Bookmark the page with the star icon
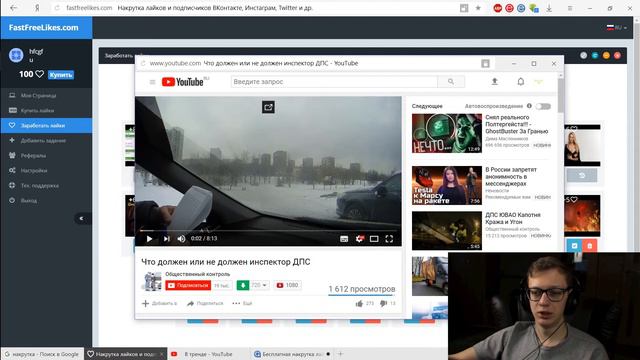This screenshot has width=640, height=360. tap(478, 8)
